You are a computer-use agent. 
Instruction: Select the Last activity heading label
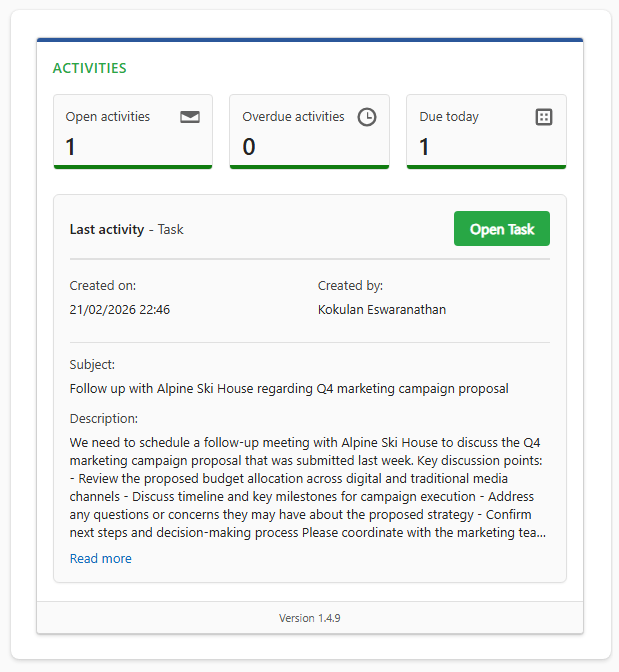click(107, 229)
